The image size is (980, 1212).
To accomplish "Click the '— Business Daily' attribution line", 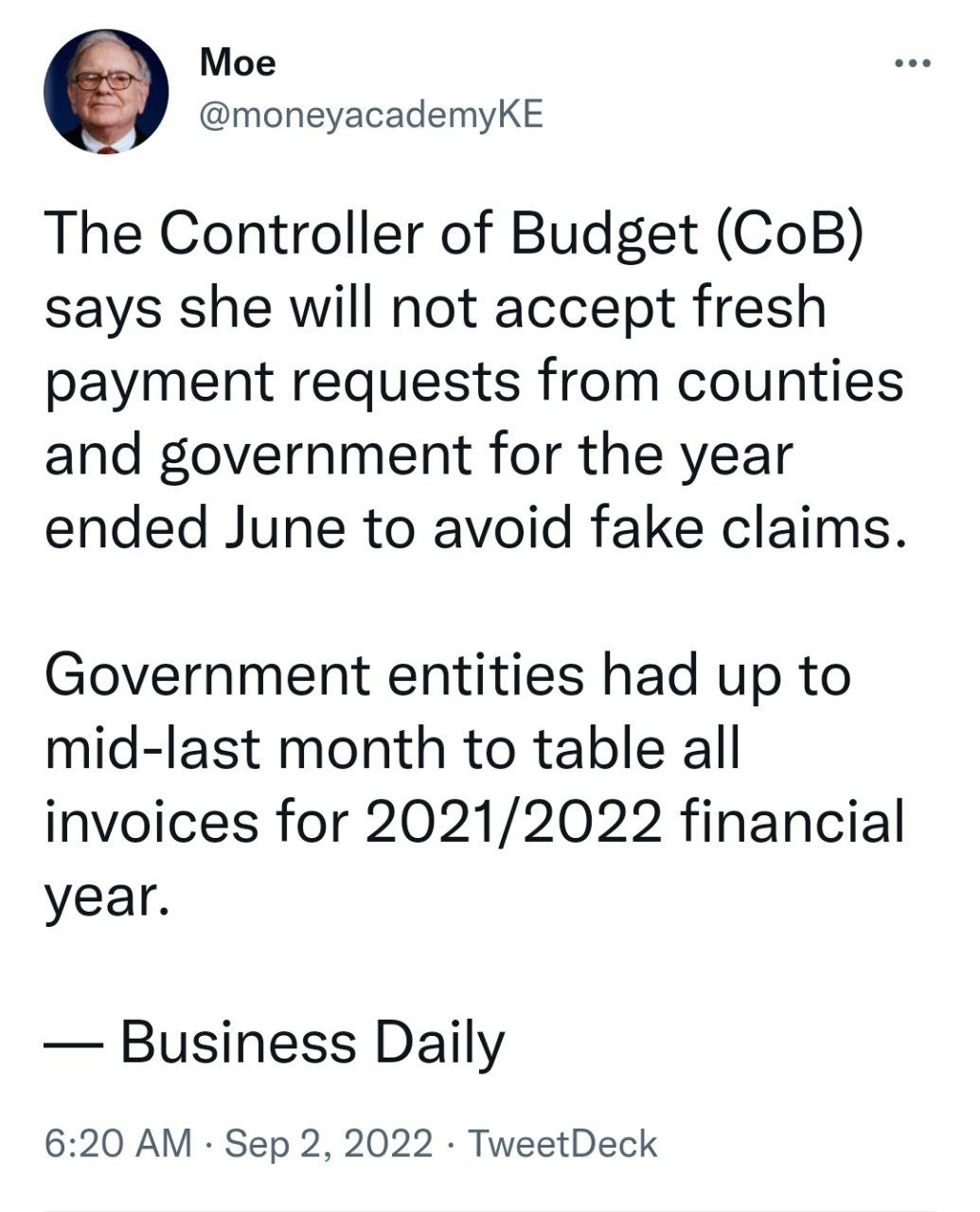I will tap(276, 1042).
